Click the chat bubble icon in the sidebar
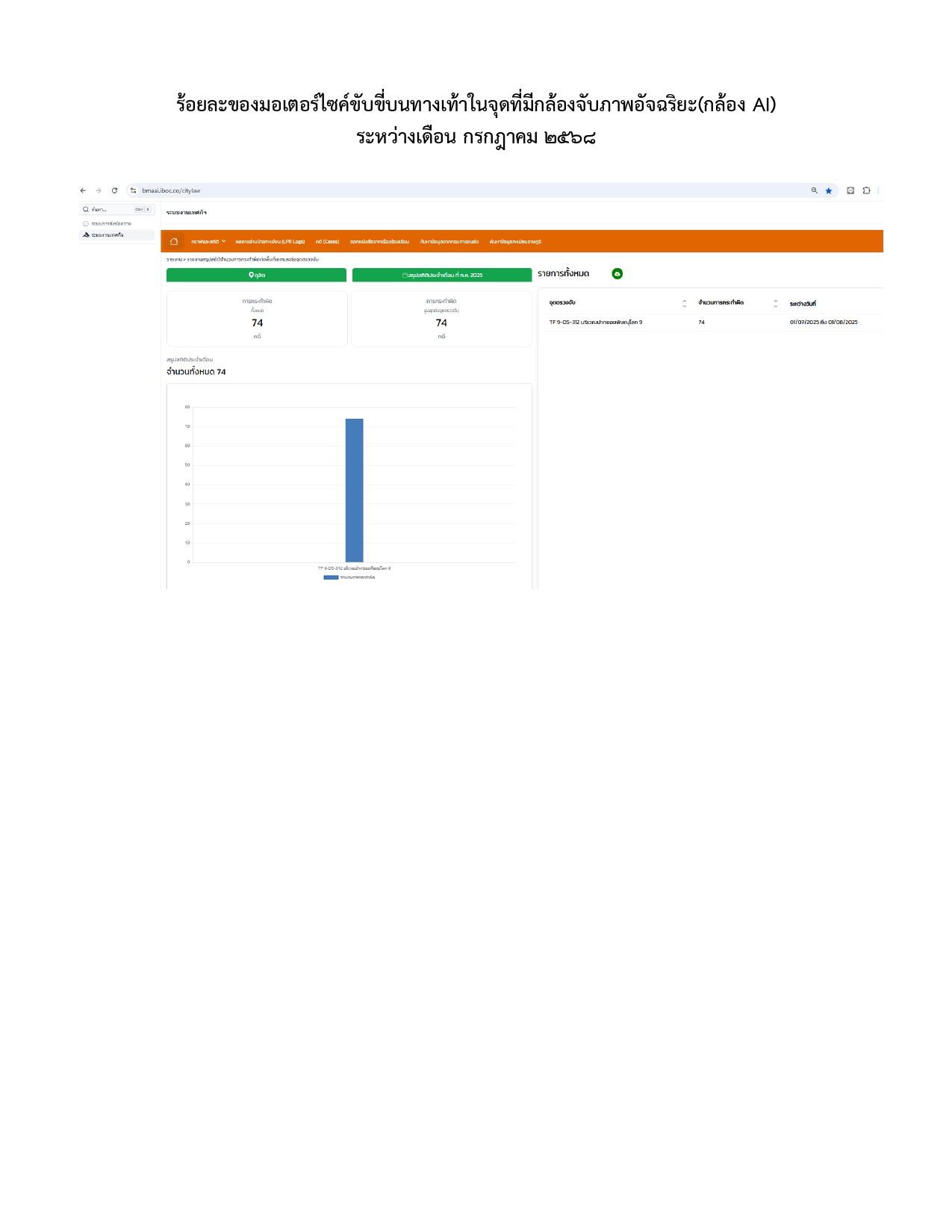This screenshot has width=952, height=1232. point(86,224)
